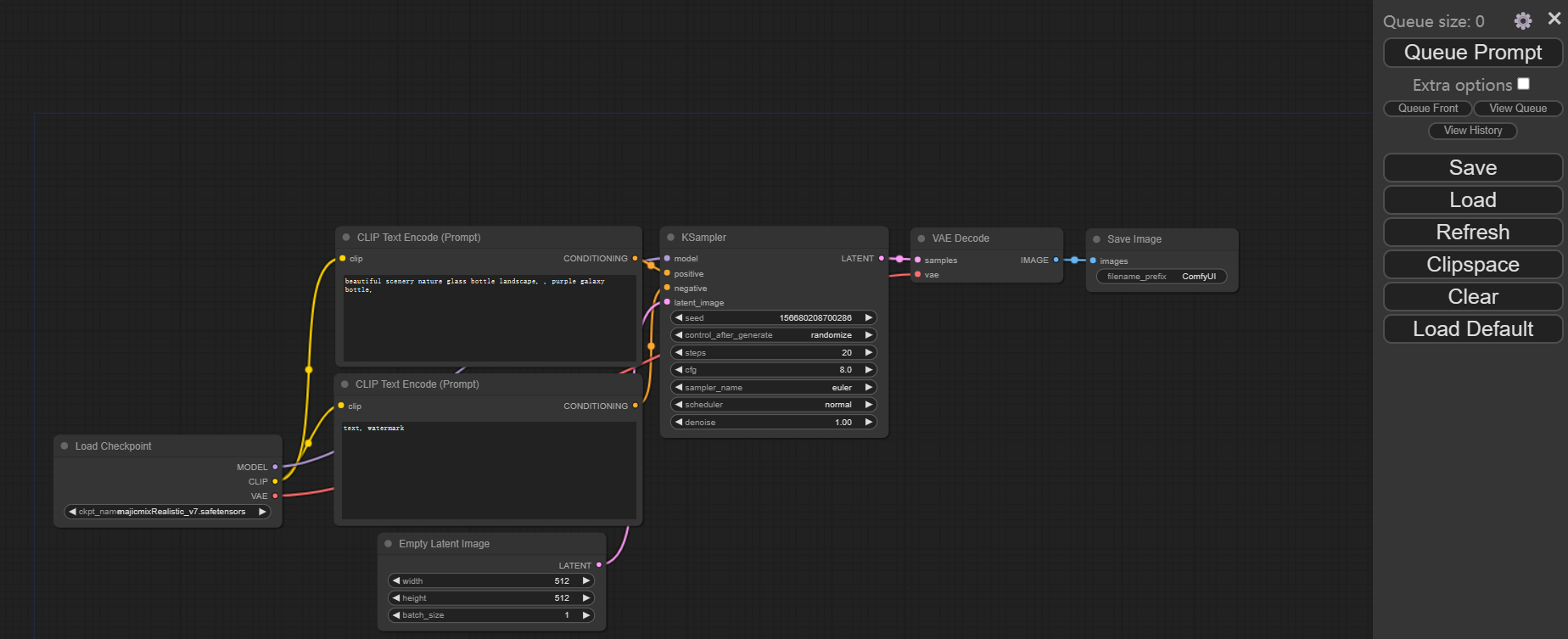Increase width with right arrow
The image size is (1568, 639).
tap(586, 580)
